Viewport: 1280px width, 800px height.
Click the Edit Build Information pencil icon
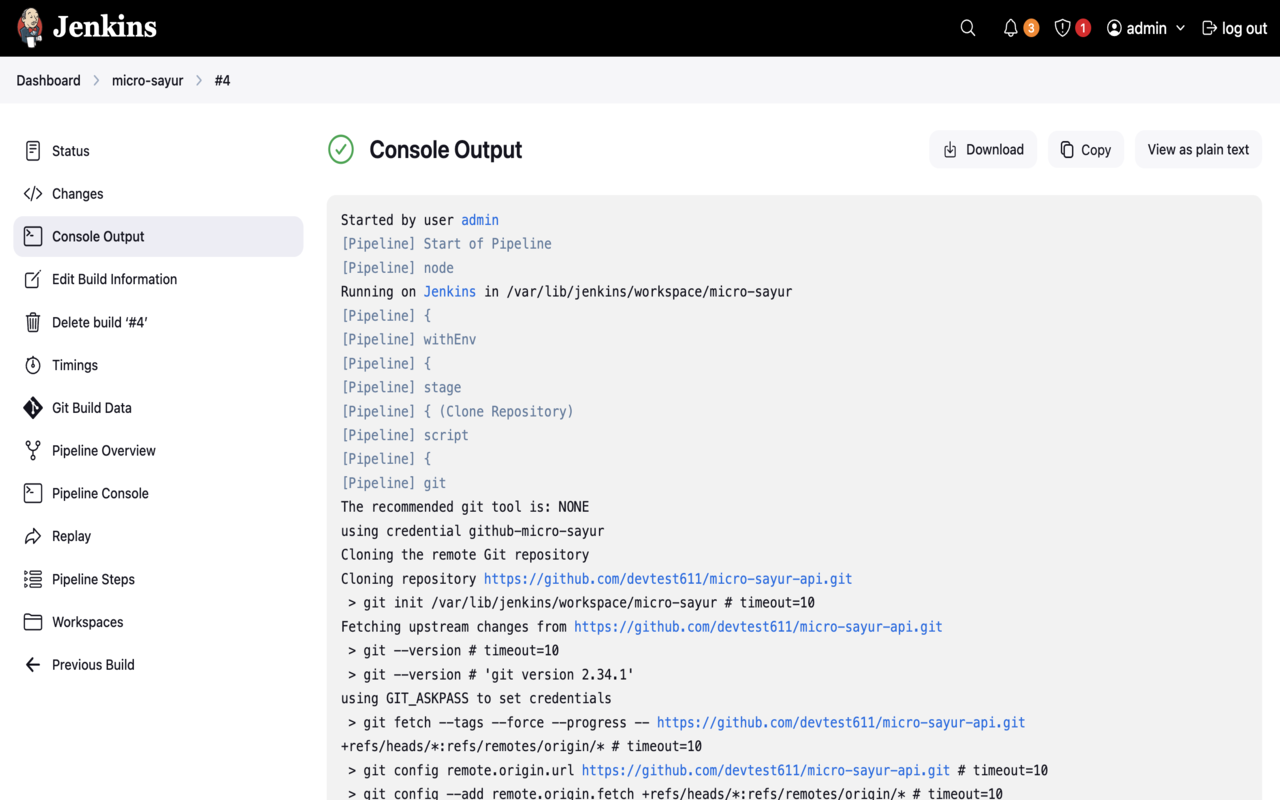tap(33, 279)
